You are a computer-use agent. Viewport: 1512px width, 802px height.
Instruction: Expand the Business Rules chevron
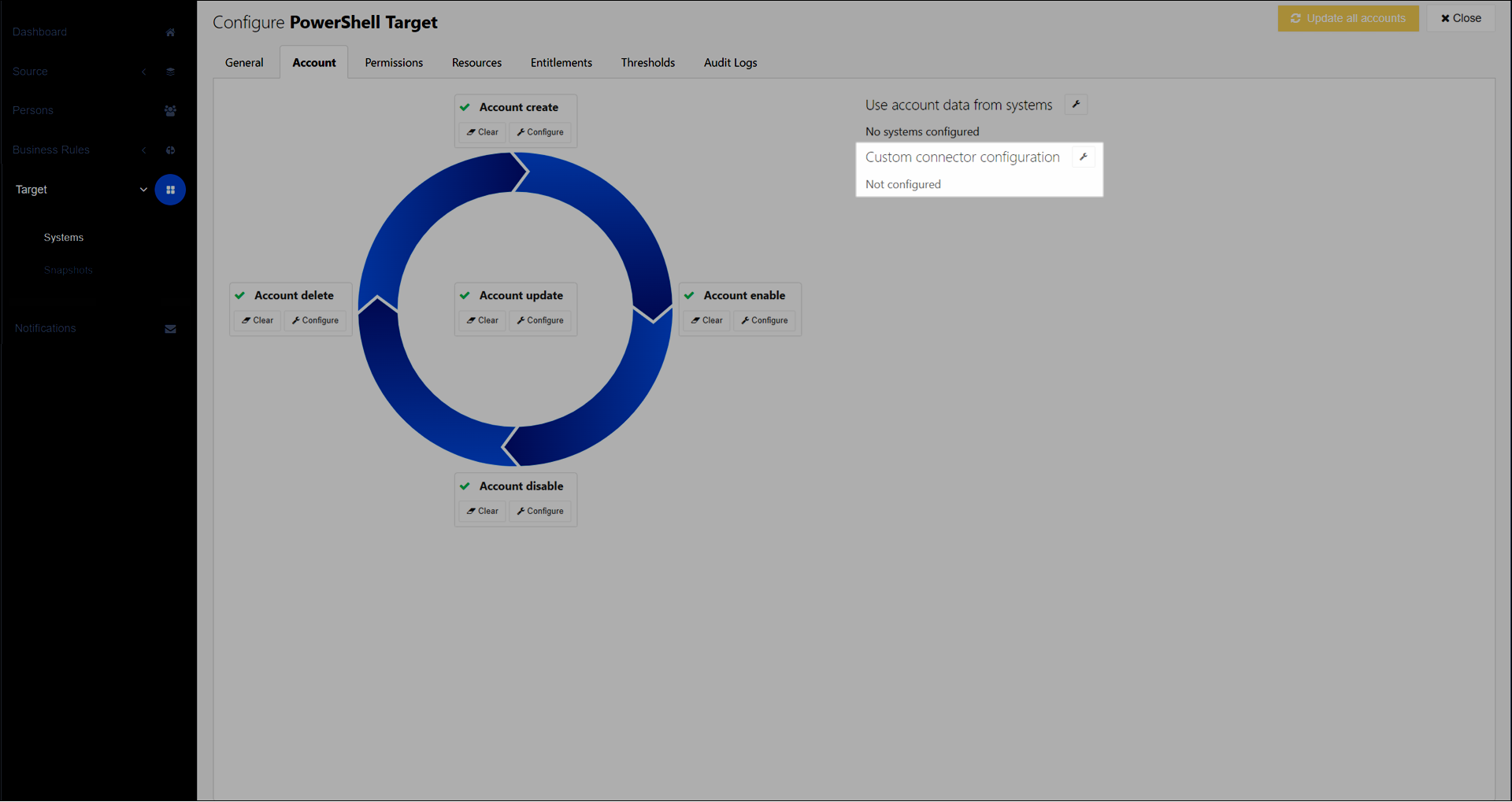coord(144,150)
